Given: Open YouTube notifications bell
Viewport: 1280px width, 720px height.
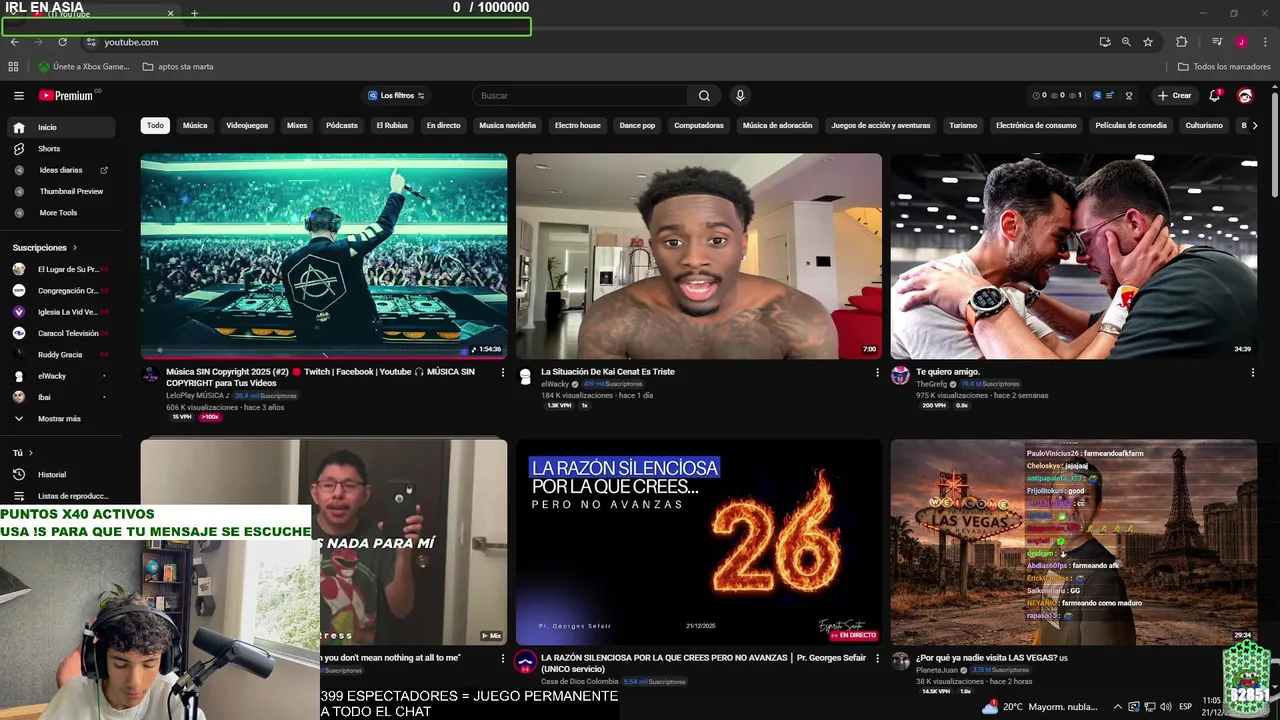Looking at the screenshot, I should coord(1215,96).
